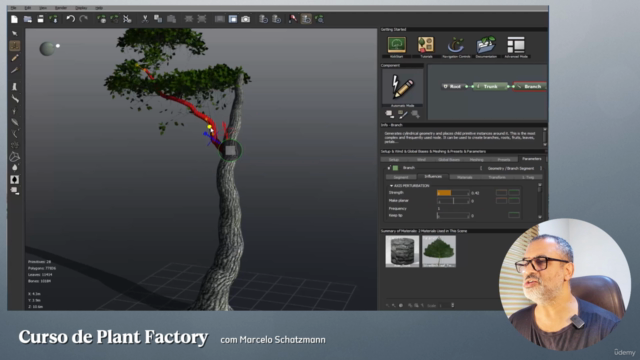Toggle the green box in Keep tip row

tap(514, 216)
